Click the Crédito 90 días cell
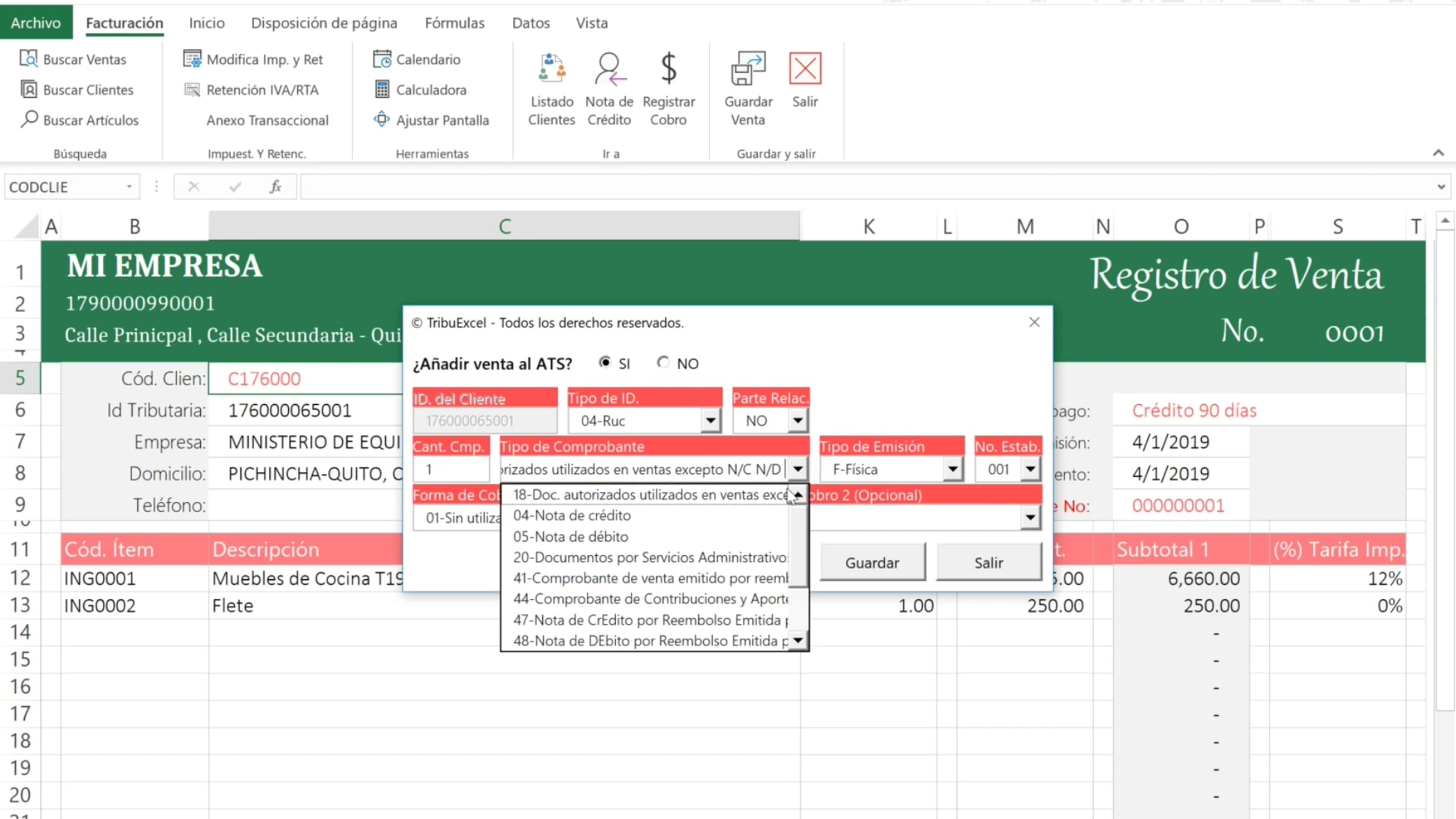The height and width of the screenshot is (819, 1456). click(1259, 410)
